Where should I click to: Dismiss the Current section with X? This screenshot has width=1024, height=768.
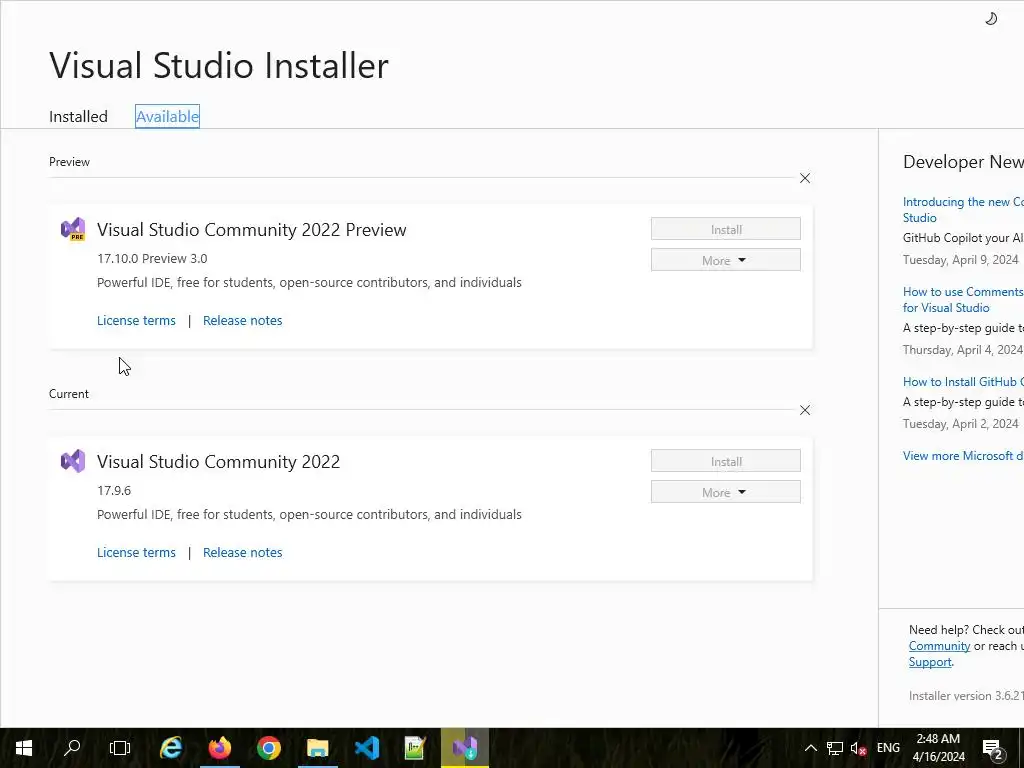(805, 410)
